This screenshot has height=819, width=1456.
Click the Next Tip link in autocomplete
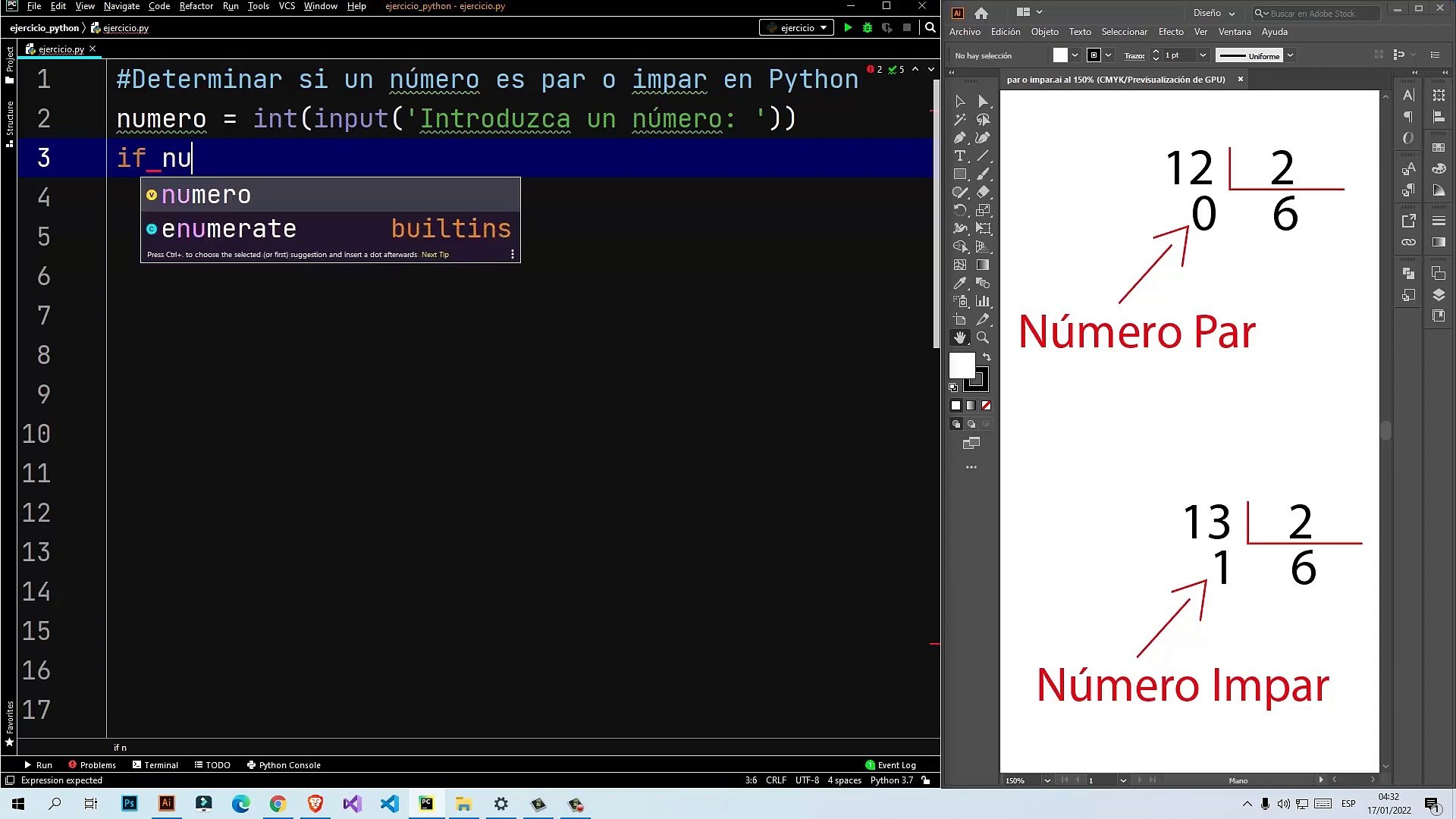click(x=435, y=255)
